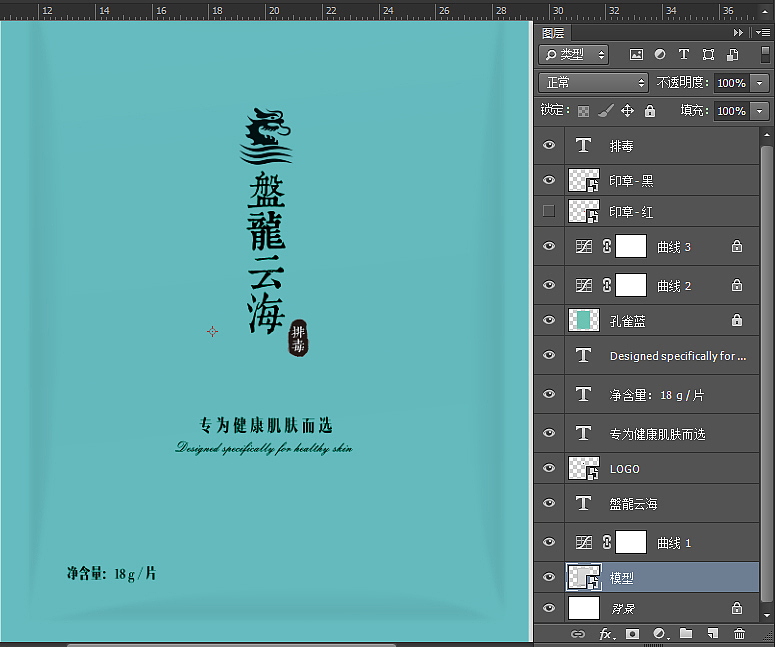Select the 净含量: 18 g / 片 layer name
Screen dimensions: 775x647
pos(657,395)
